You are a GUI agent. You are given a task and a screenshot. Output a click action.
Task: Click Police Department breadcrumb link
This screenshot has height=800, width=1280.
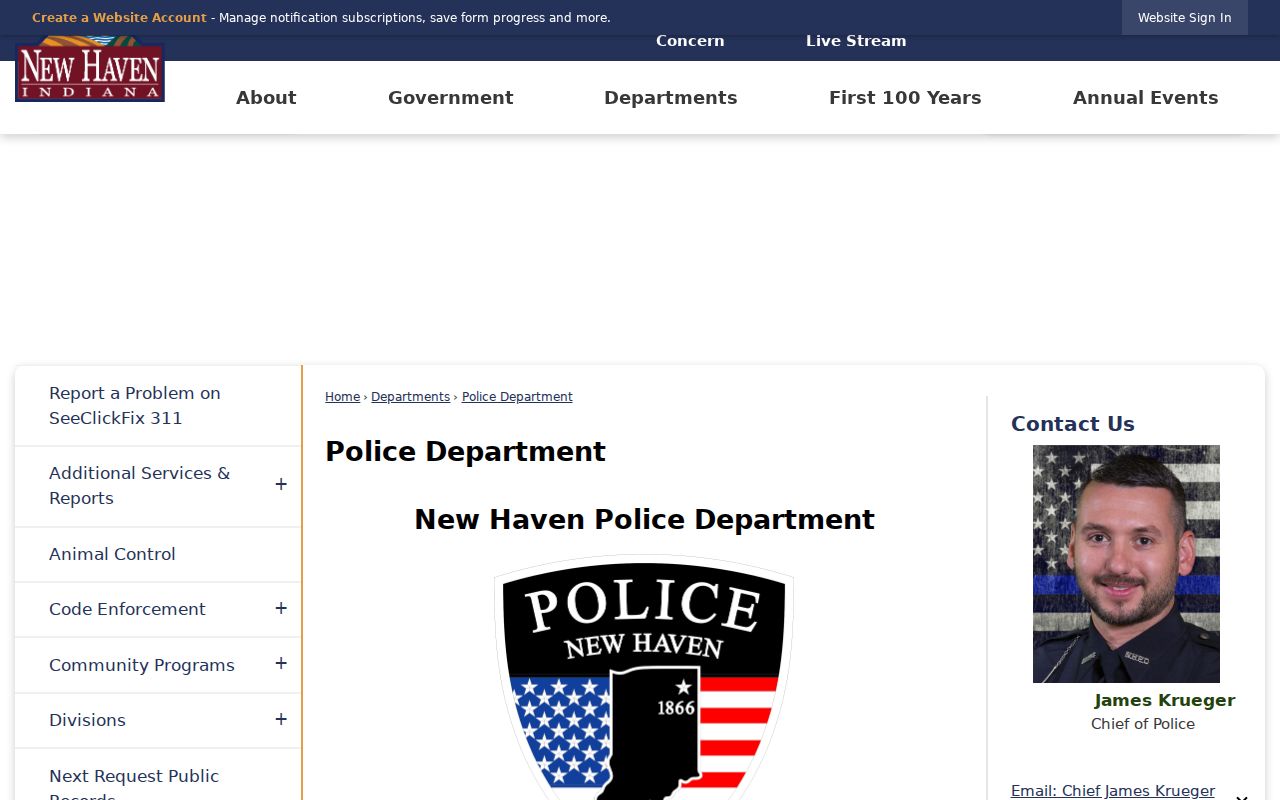tap(517, 397)
